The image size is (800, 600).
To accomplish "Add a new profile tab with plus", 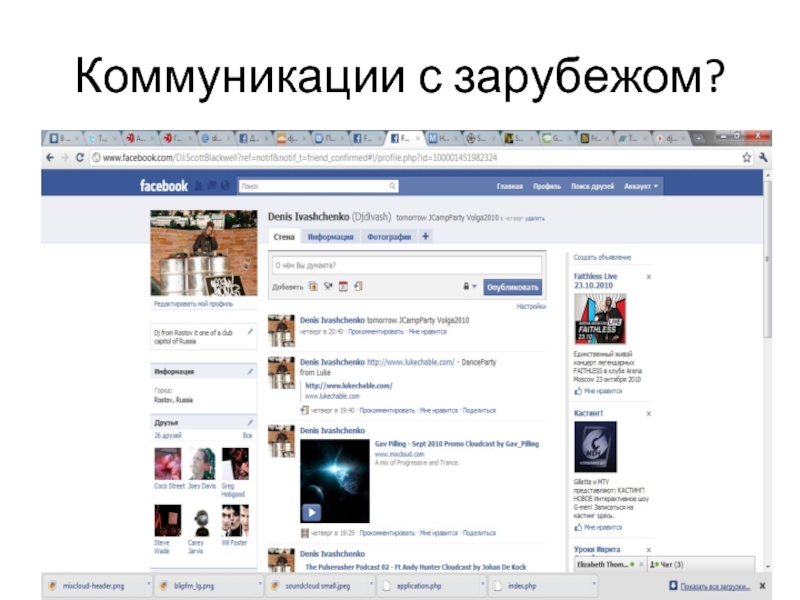I will pos(425,236).
